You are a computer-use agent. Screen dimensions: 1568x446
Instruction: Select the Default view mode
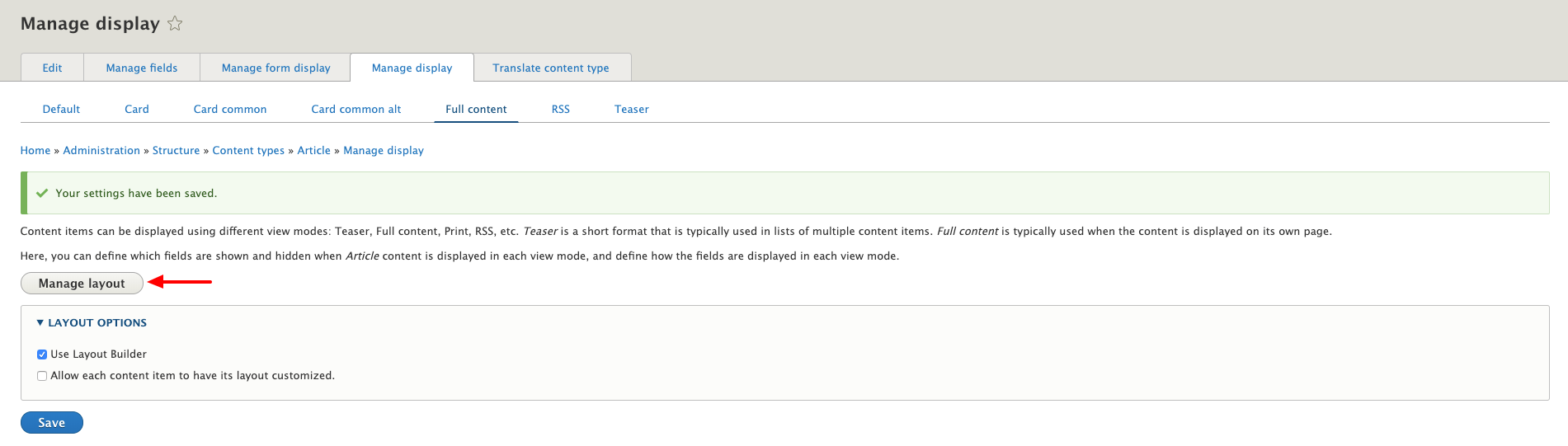coord(61,109)
